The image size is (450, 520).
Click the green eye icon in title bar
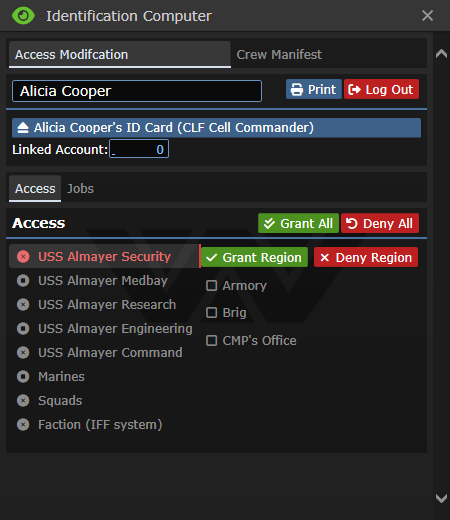click(23, 16)
